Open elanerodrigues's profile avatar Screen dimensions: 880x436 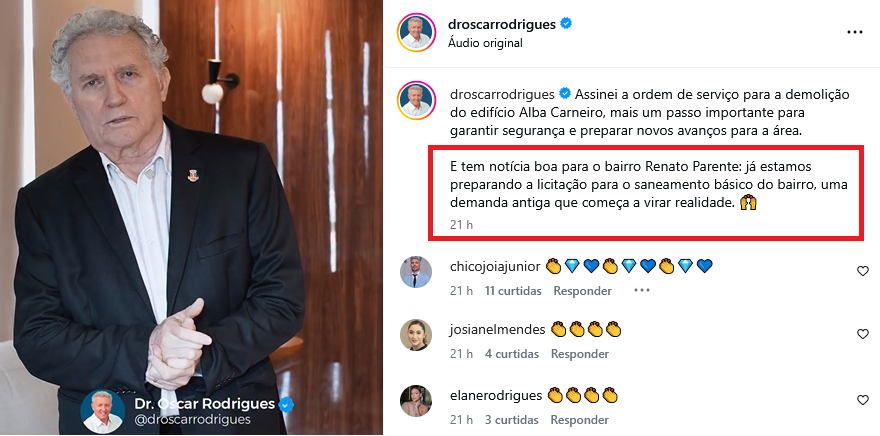coord(416,401)
